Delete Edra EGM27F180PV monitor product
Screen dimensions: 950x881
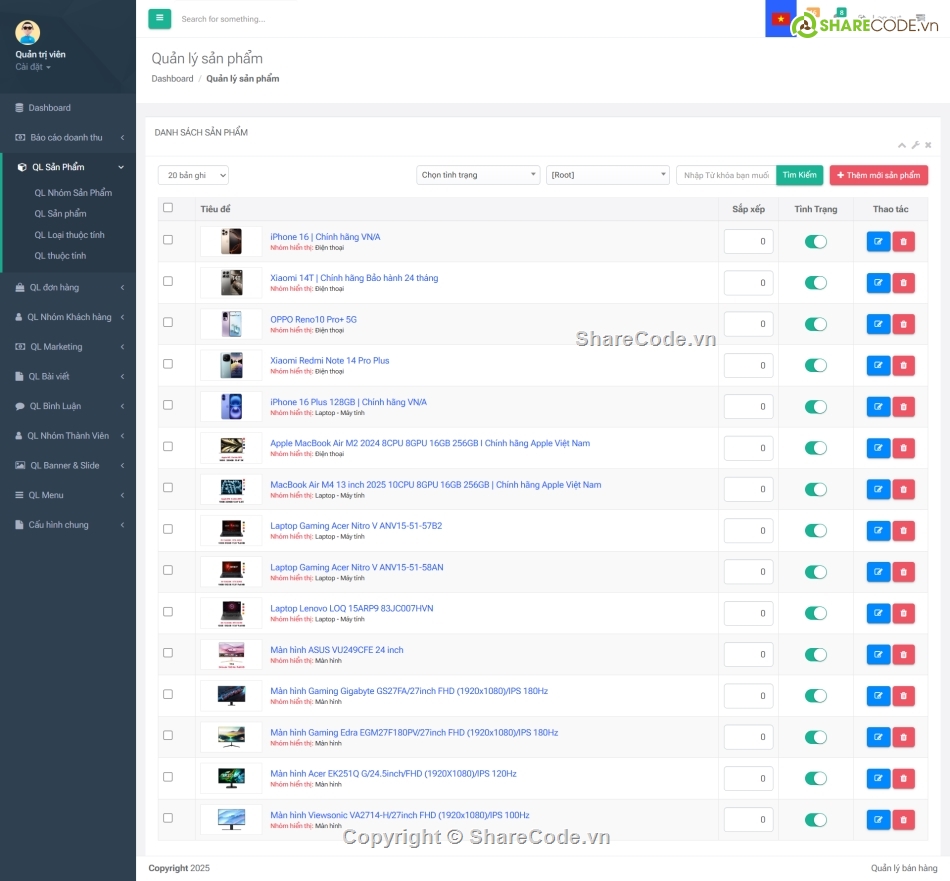point(903,737)
